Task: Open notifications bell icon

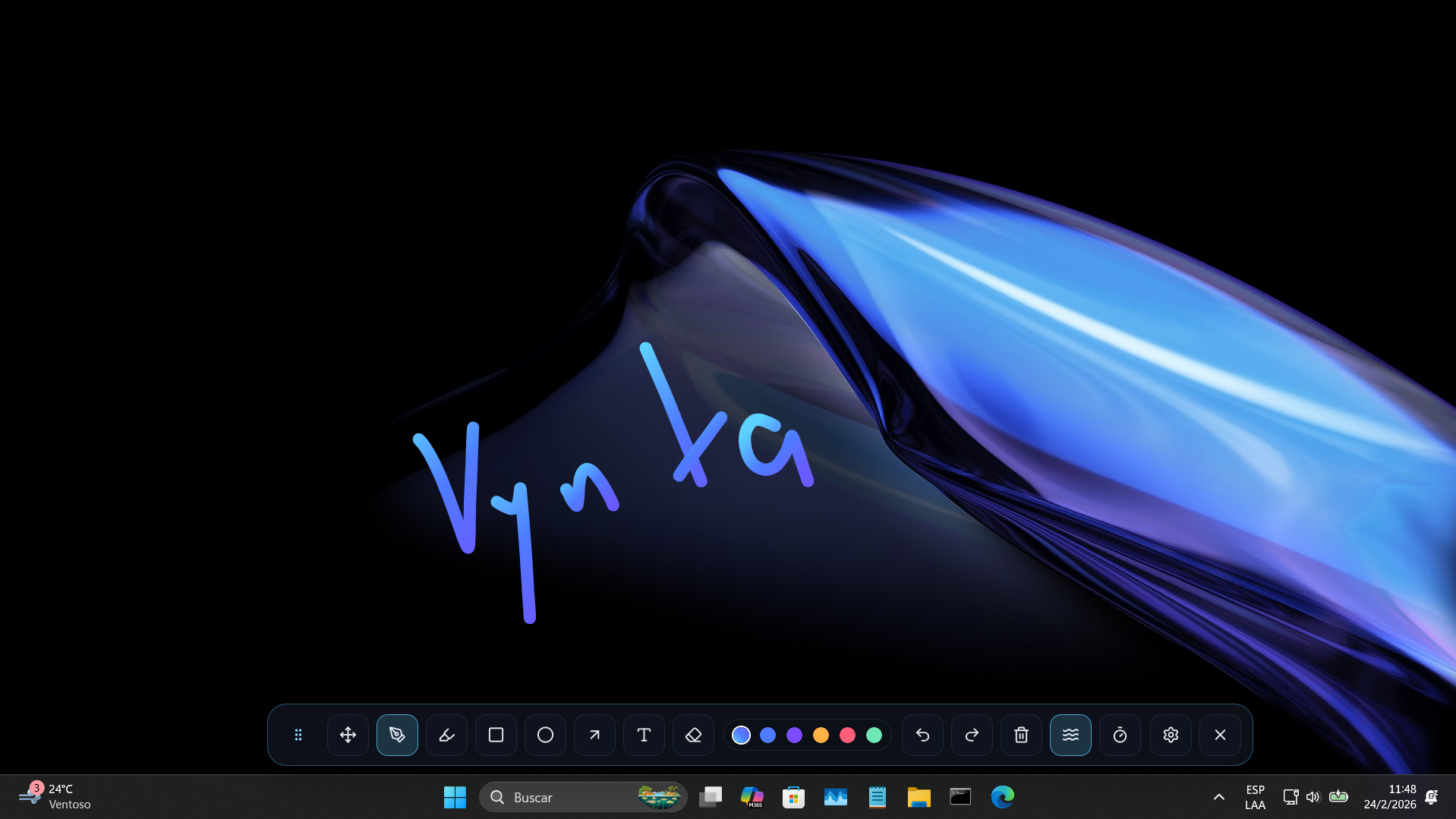Action: 1432,797
